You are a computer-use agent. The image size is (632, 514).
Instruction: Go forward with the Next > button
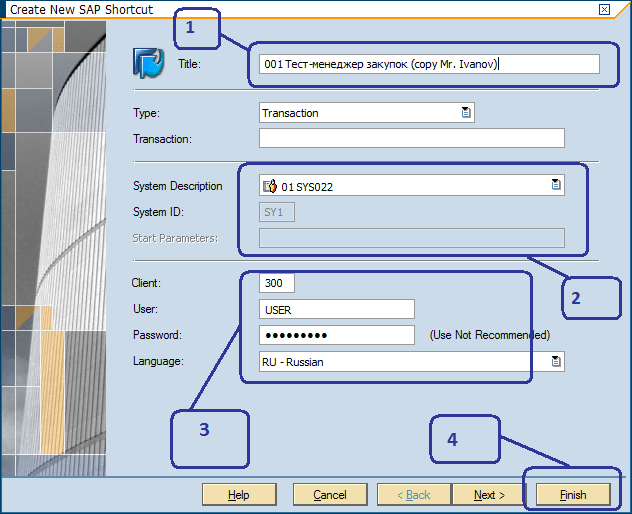(489, 495)
